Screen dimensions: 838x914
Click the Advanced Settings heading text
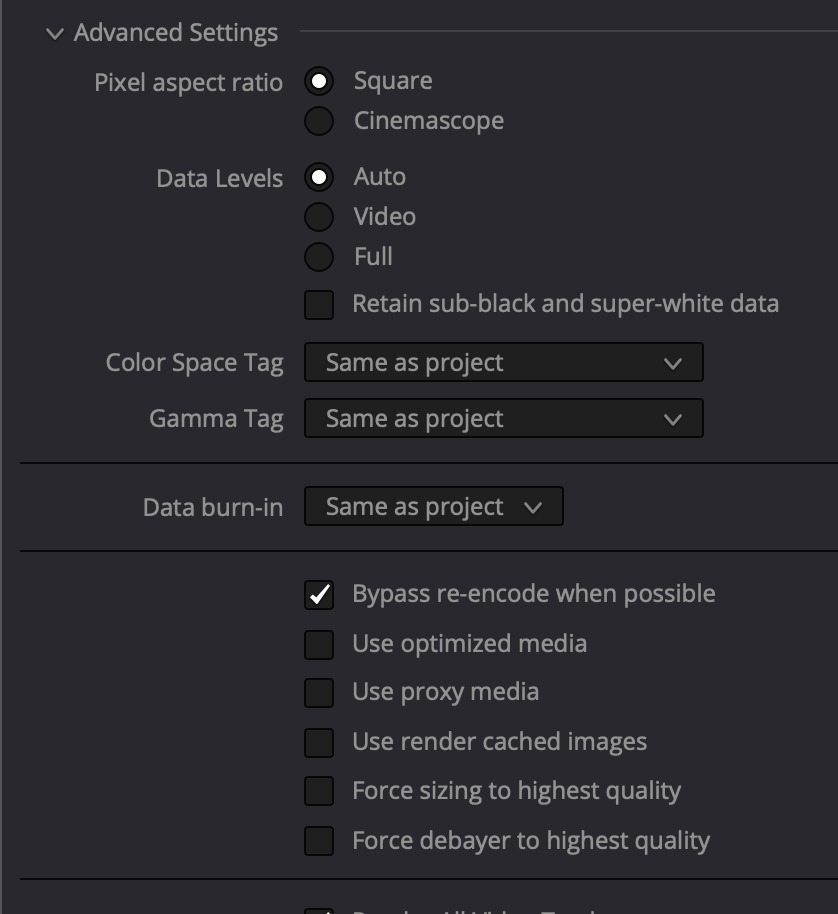coord(176,33)
